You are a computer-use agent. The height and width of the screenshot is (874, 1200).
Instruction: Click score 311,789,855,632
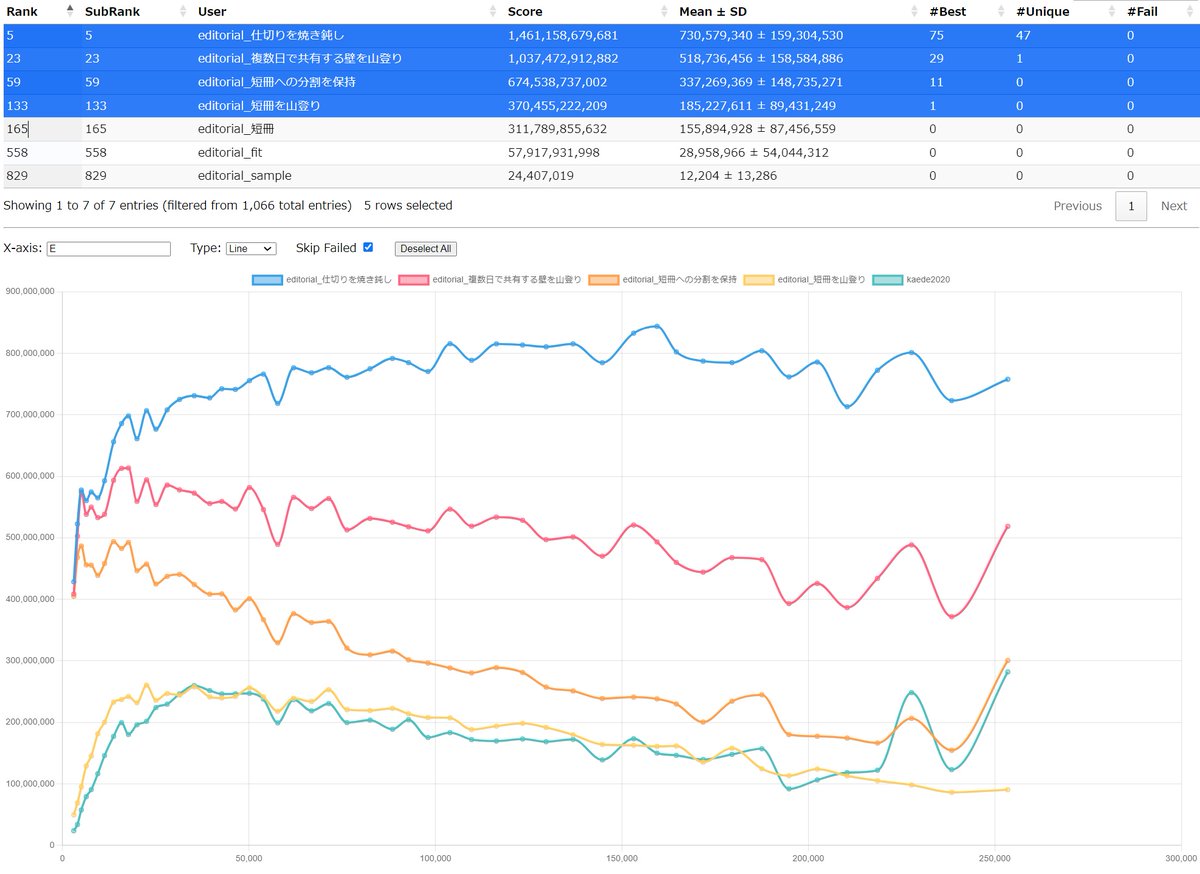(x=557, y=129)
